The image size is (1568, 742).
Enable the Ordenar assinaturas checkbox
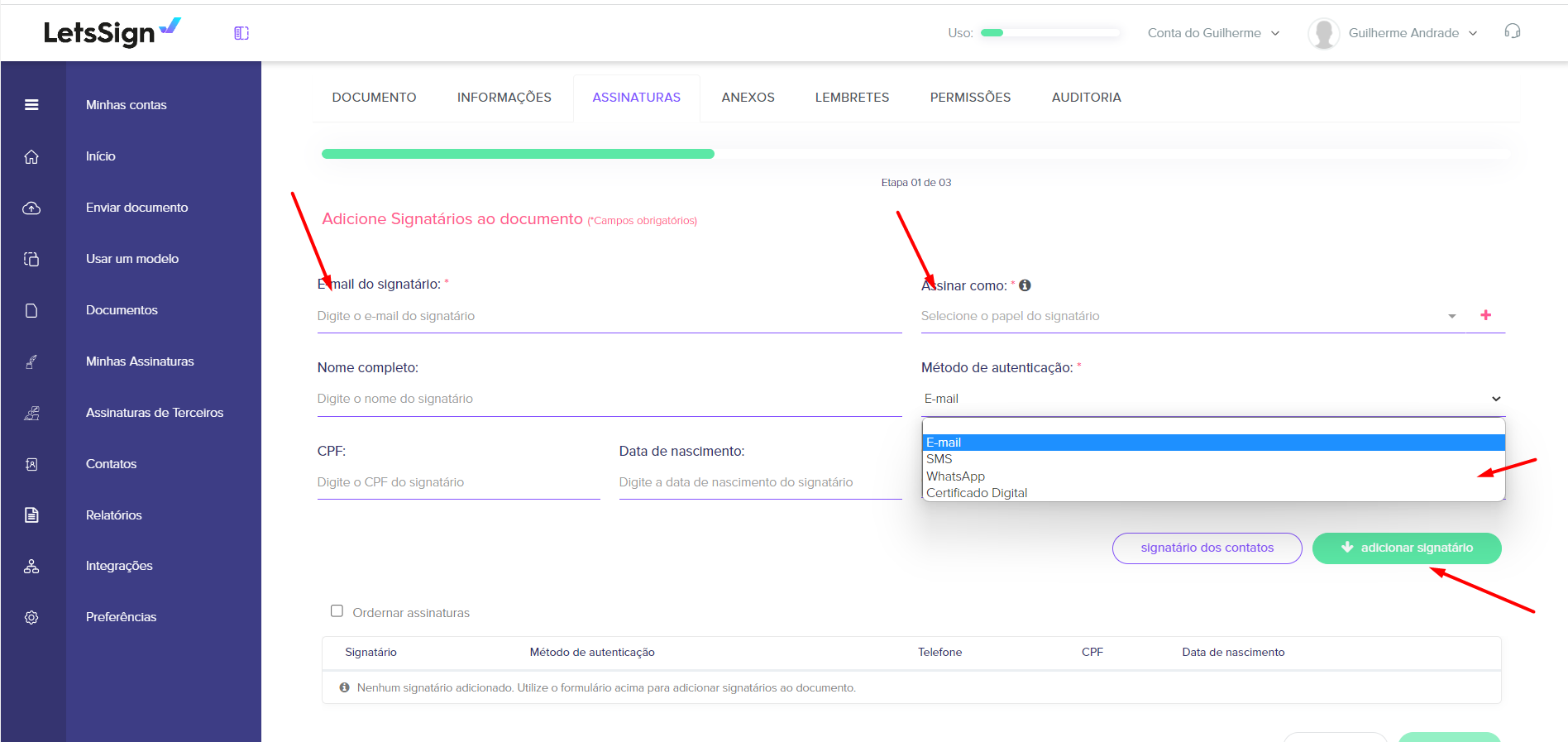click(x=337, y=611)
